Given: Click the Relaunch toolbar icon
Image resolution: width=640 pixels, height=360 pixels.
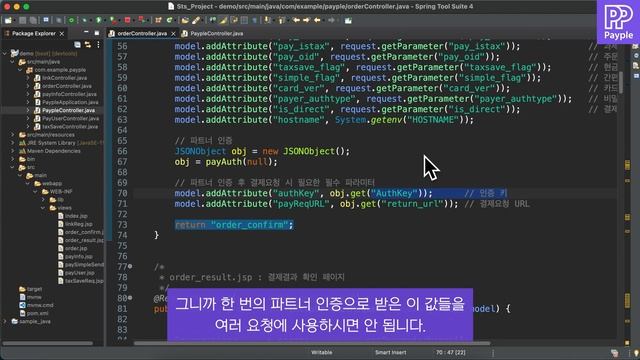Looking at the screenshot, I should point(142,20).
